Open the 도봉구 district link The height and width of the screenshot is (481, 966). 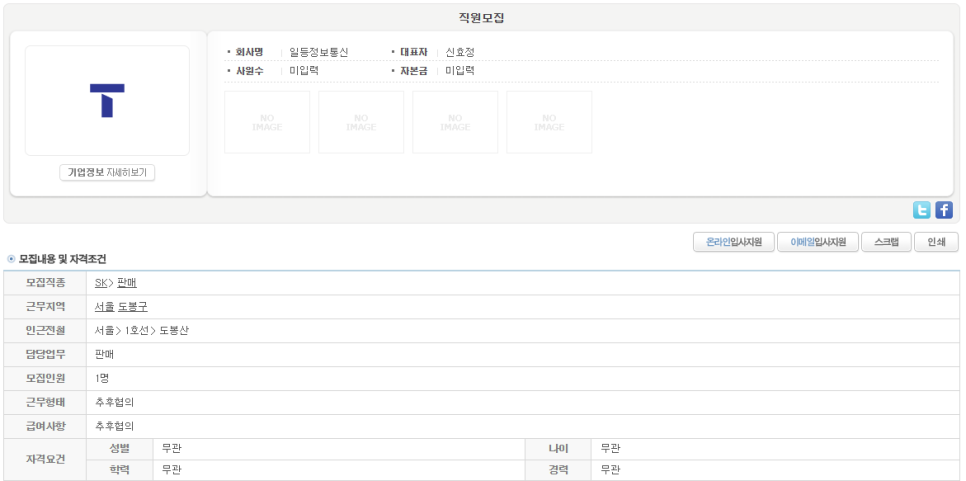[x=133, y=307]
